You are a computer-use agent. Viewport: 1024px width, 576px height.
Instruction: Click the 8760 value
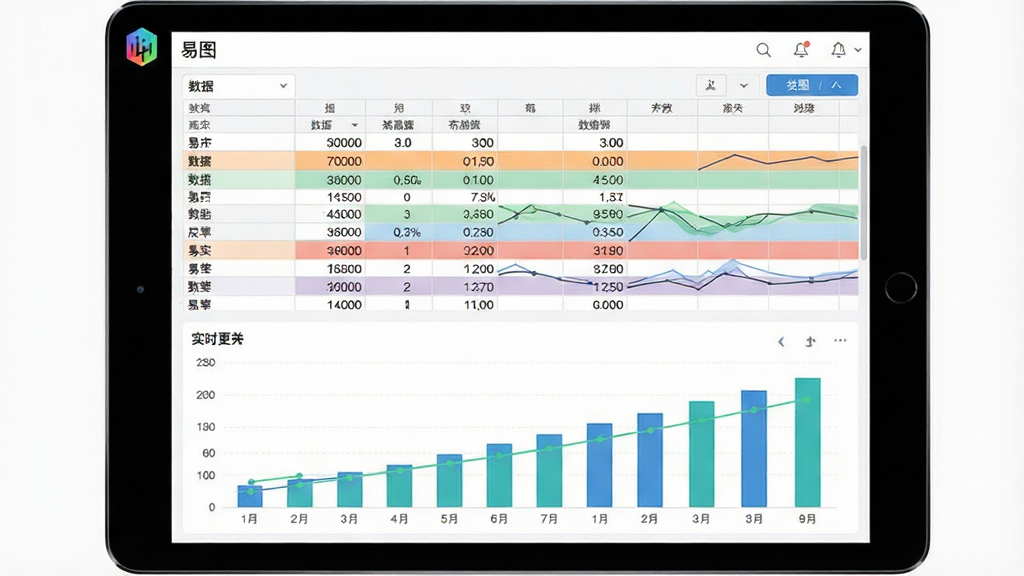coord(607,268)
